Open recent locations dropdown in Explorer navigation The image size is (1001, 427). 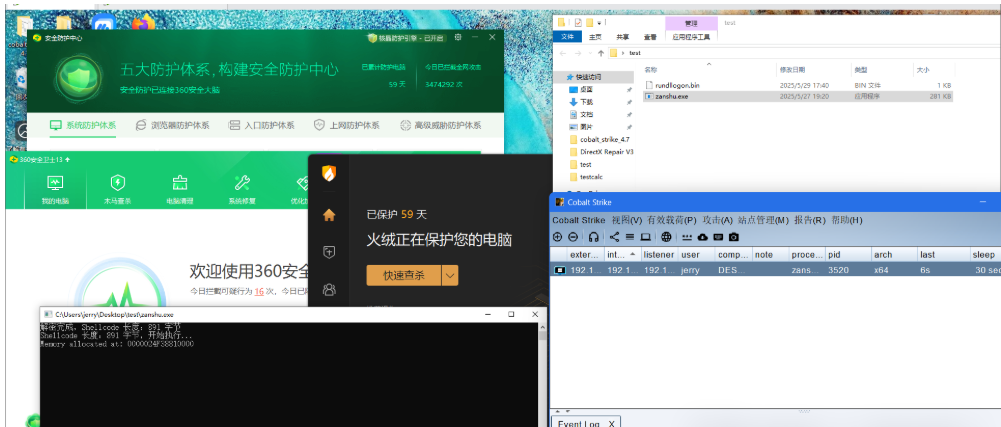point(589,54)
